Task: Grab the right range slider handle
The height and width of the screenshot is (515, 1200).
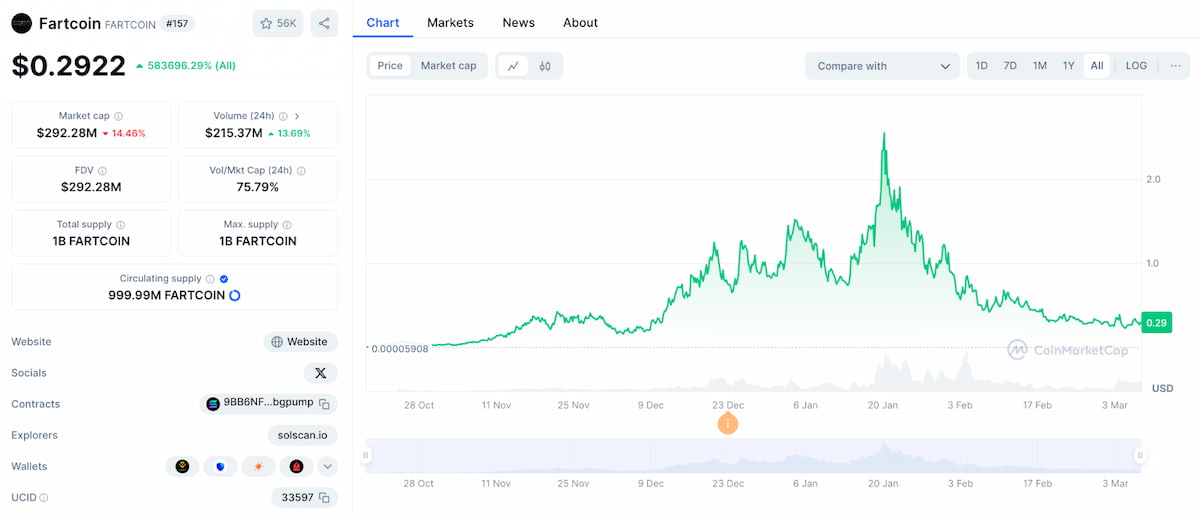Action: pos(1139,455)
